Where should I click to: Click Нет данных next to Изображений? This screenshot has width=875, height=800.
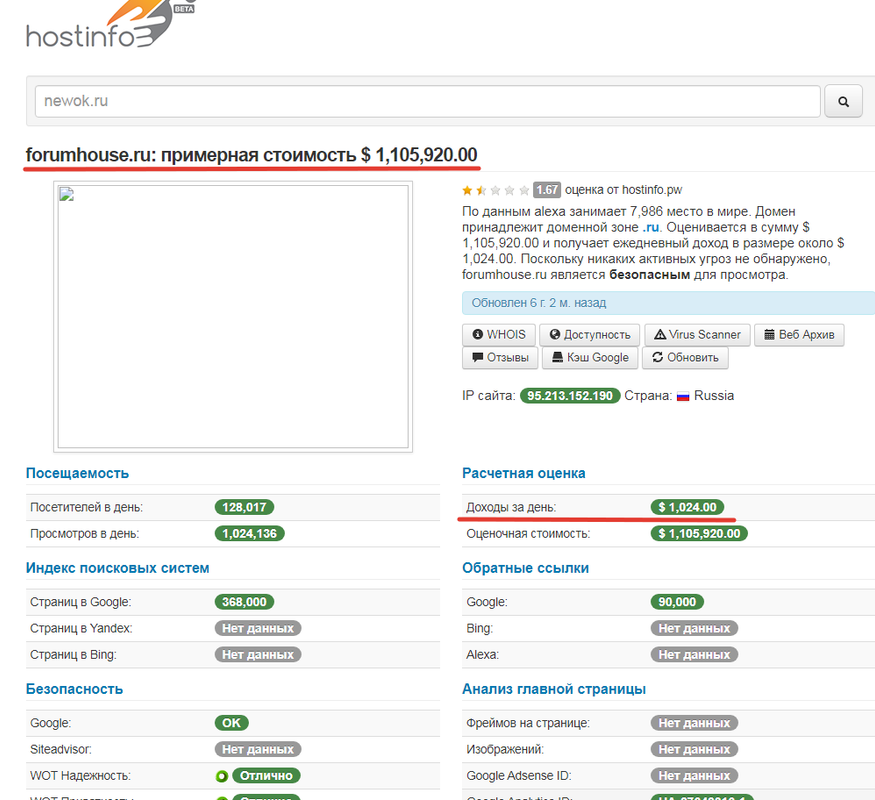[x=694, y=749]
